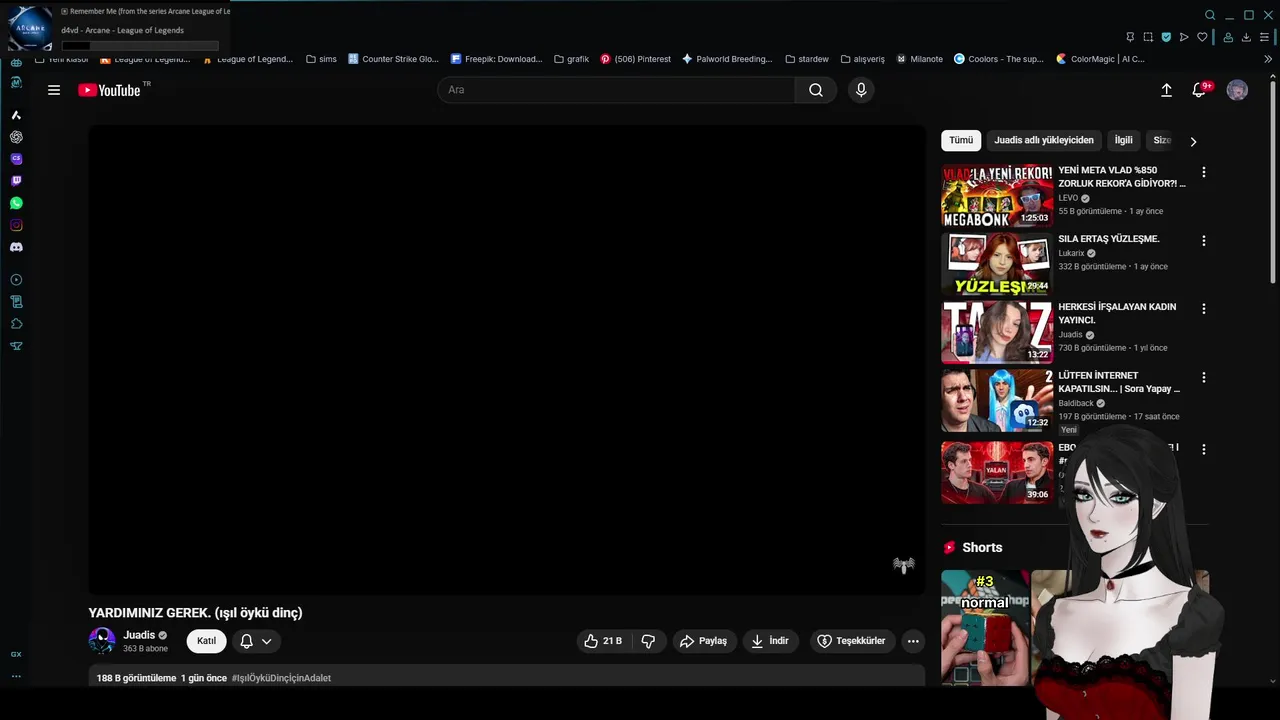Open the Milanote bookmark
This screenshot has width=1280, height=720.
coord(919,59)
